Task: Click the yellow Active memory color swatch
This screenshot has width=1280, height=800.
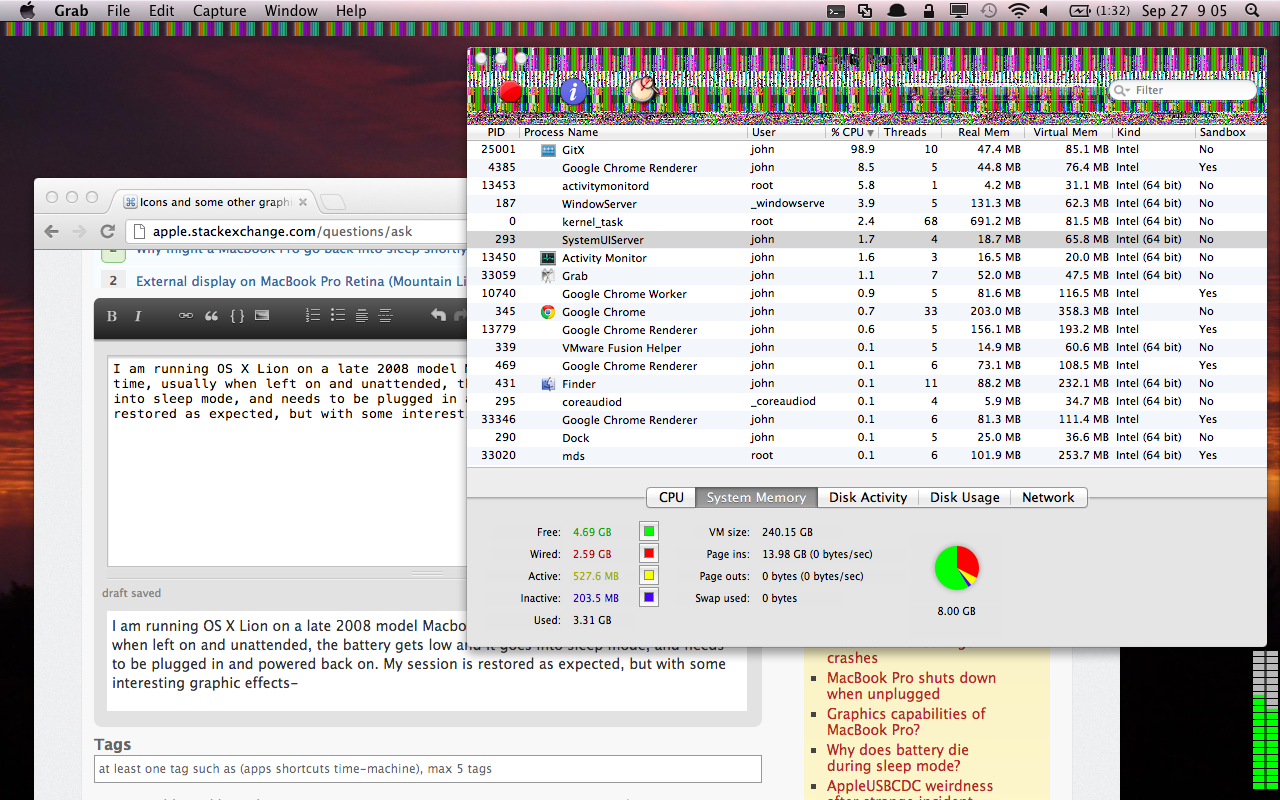Action: tap(649, 576)
